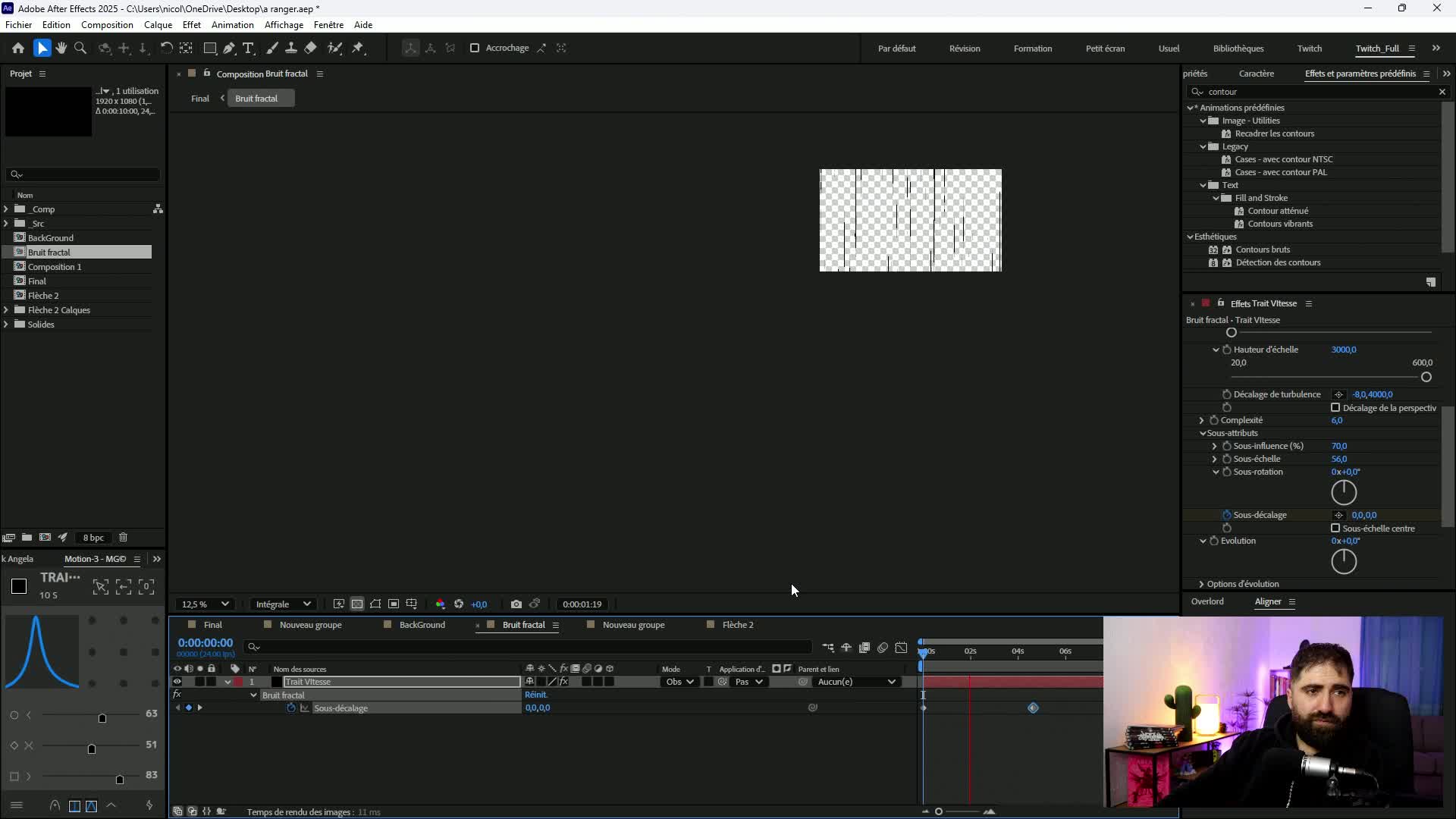Toggle Sous-décalage stopwatch in timeline
This screenshot has height=819, width=1456.
(x=291, y=708)
